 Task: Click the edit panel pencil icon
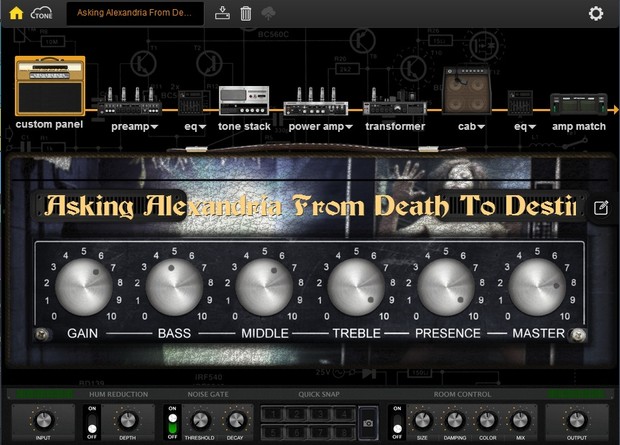coord(601,208)
